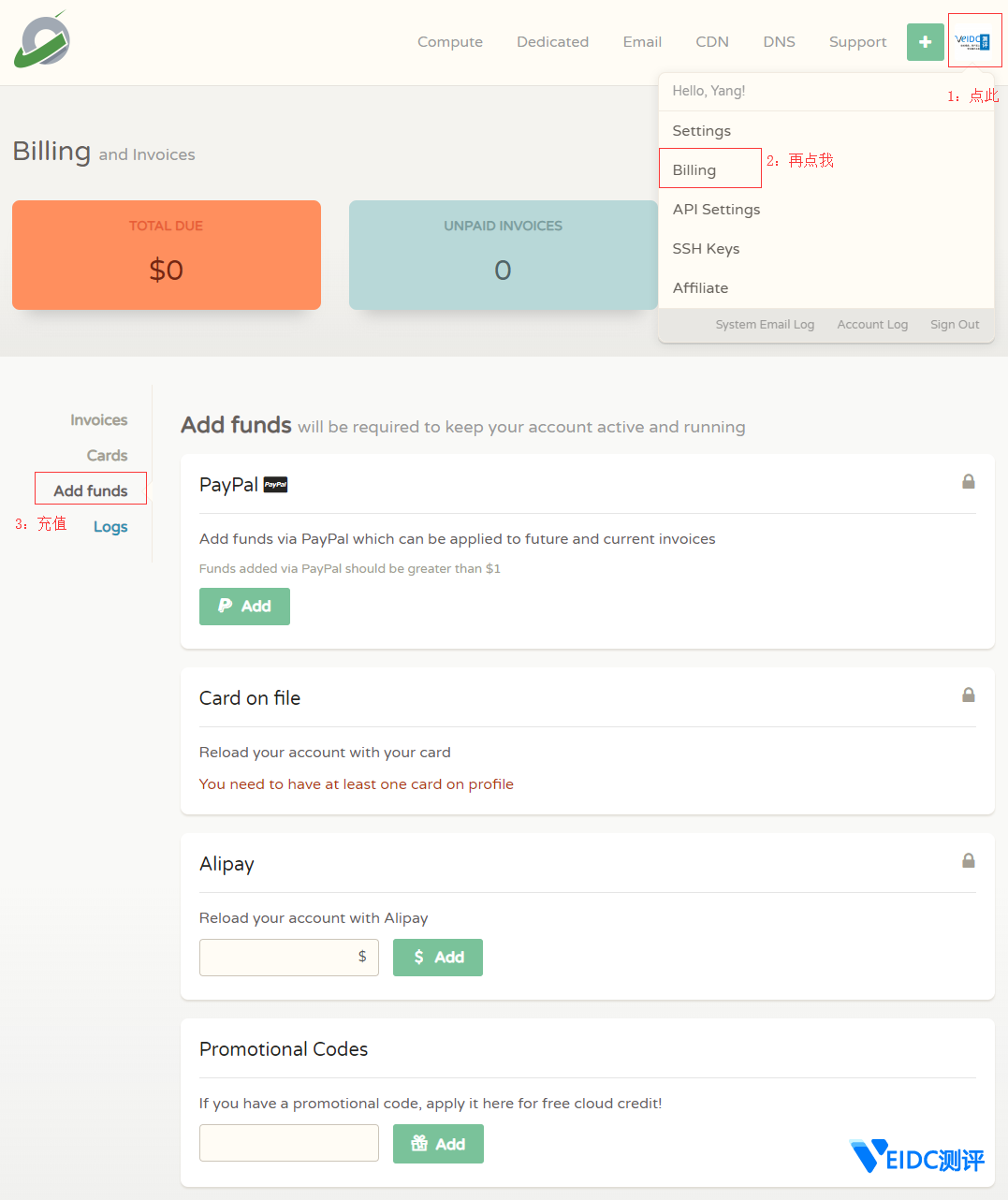This screenshot has height=1200, width=1008.
Task: Switch to the Invoices sidebar tab
Action: point(98,420)
